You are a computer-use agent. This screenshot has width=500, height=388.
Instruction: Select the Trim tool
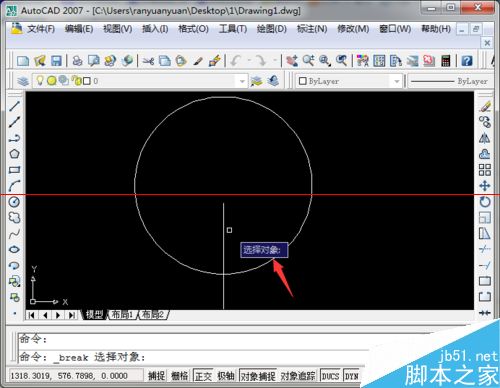(485, 249)
